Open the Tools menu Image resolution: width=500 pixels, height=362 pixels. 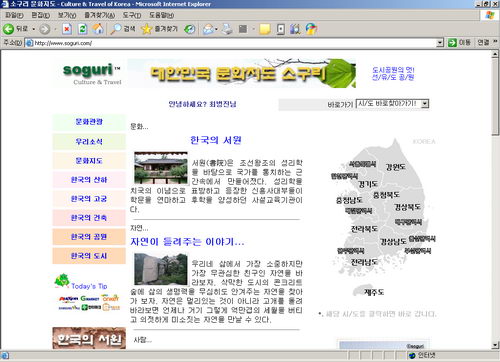(132, 15)
